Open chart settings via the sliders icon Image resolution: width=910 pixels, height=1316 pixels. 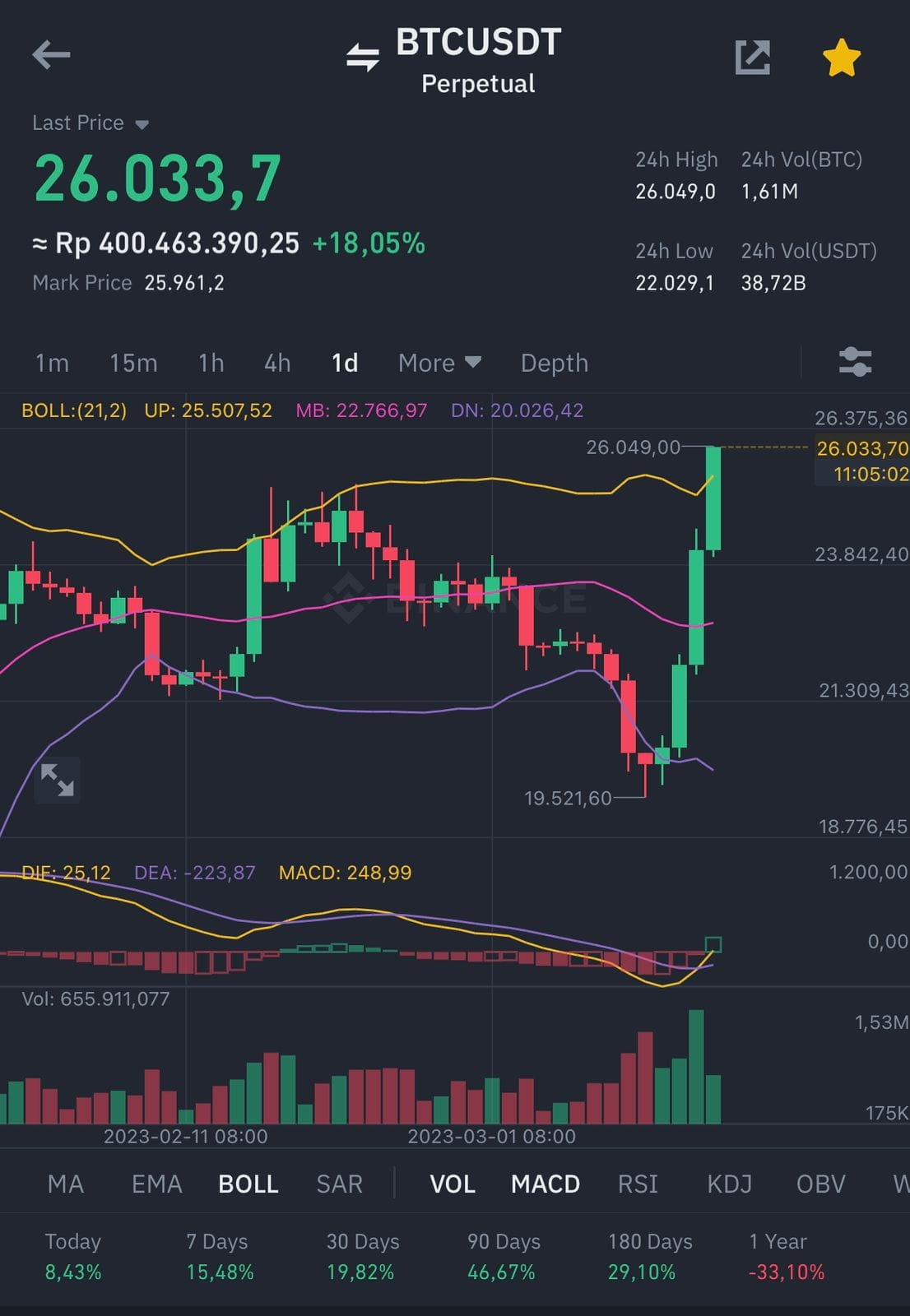854,362
